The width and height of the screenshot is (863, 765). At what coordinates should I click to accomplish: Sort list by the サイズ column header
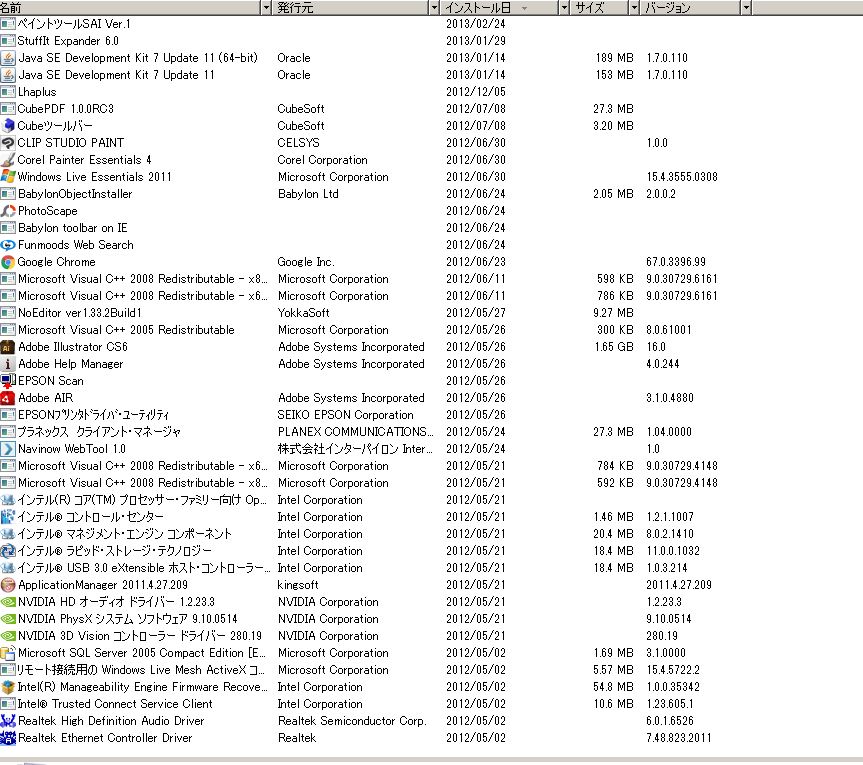(599, 8)
